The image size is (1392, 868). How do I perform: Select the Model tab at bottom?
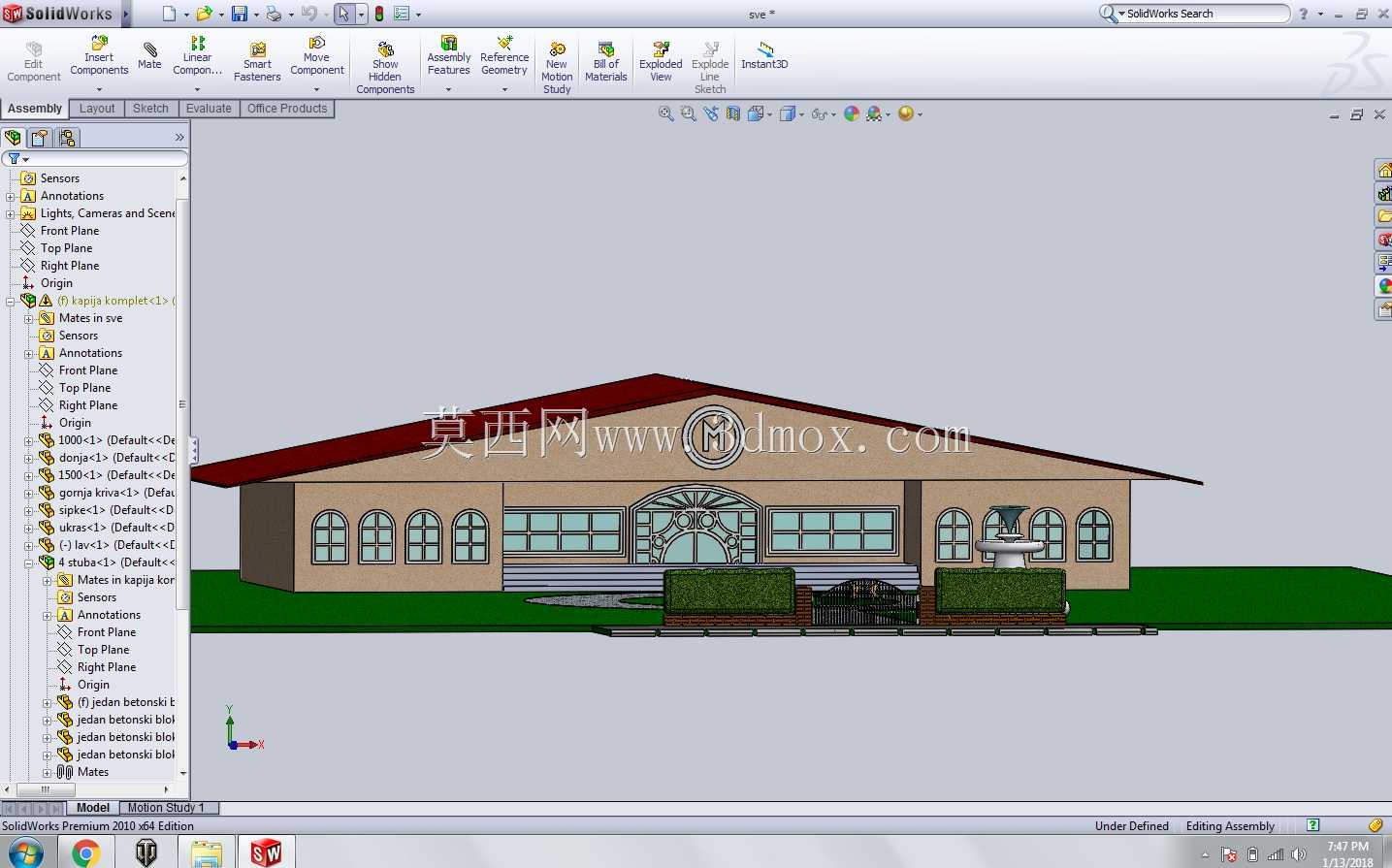tap(93, 808)
